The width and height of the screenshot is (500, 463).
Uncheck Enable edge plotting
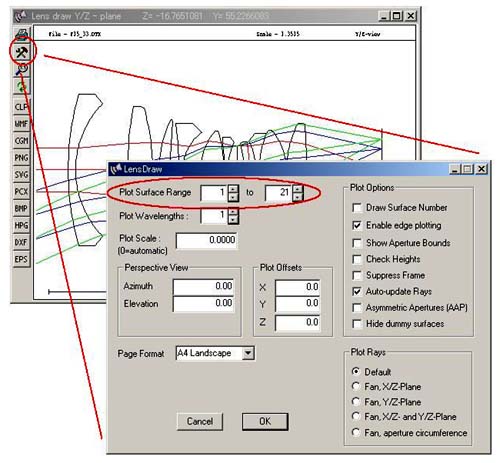[x=357, y=225]
